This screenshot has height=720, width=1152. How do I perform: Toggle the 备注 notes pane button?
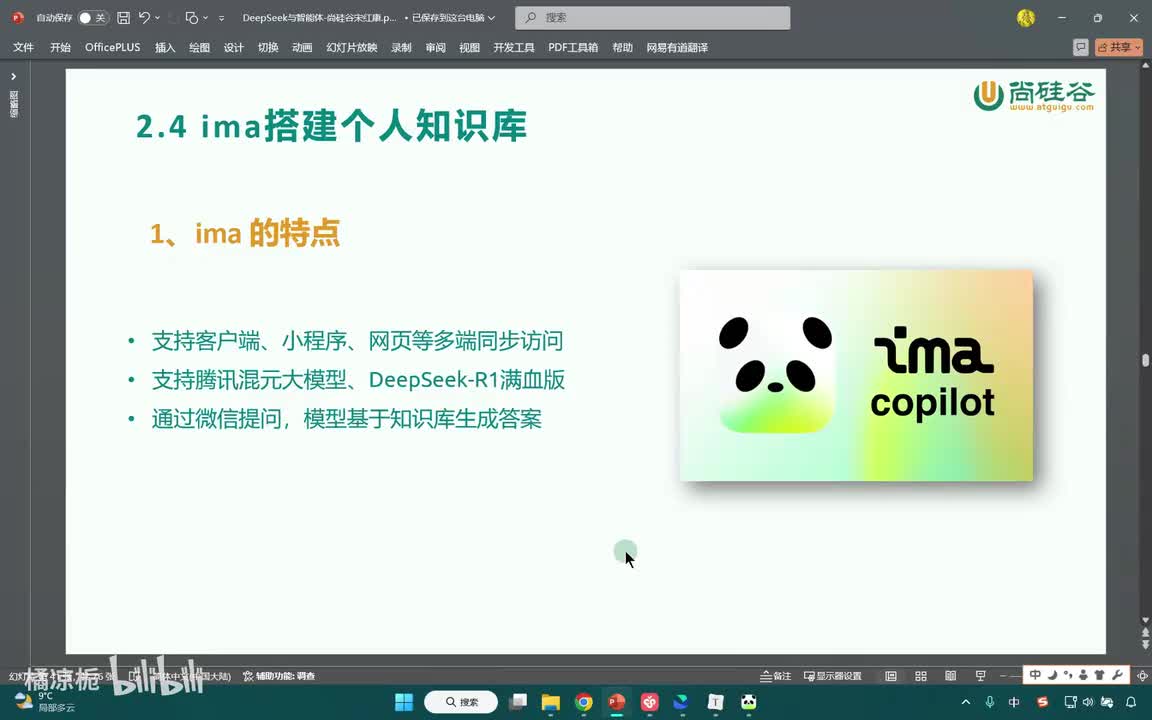pos(776,676)
